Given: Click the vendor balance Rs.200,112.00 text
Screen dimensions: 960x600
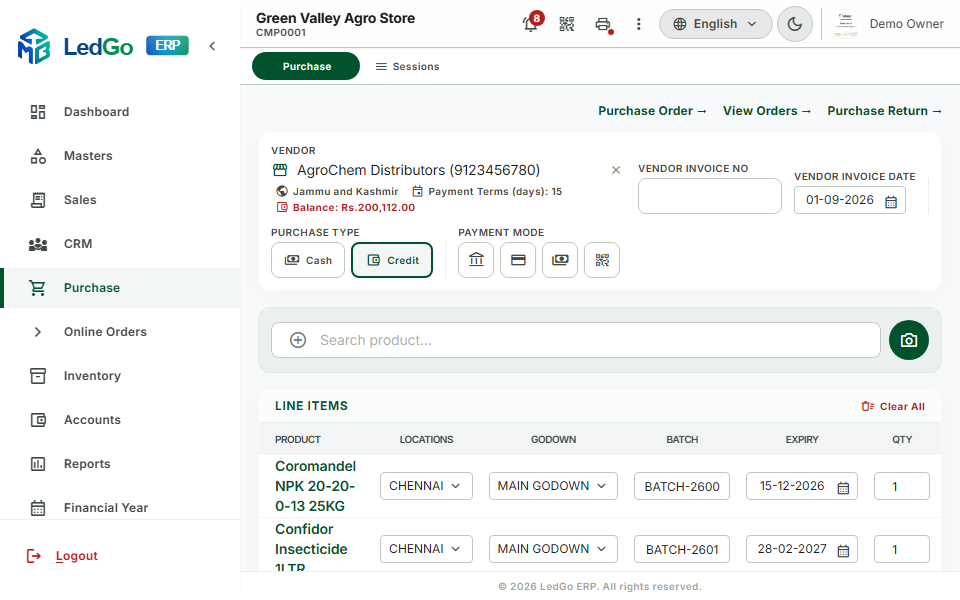Looking at the screenshot, I should 353,208.
